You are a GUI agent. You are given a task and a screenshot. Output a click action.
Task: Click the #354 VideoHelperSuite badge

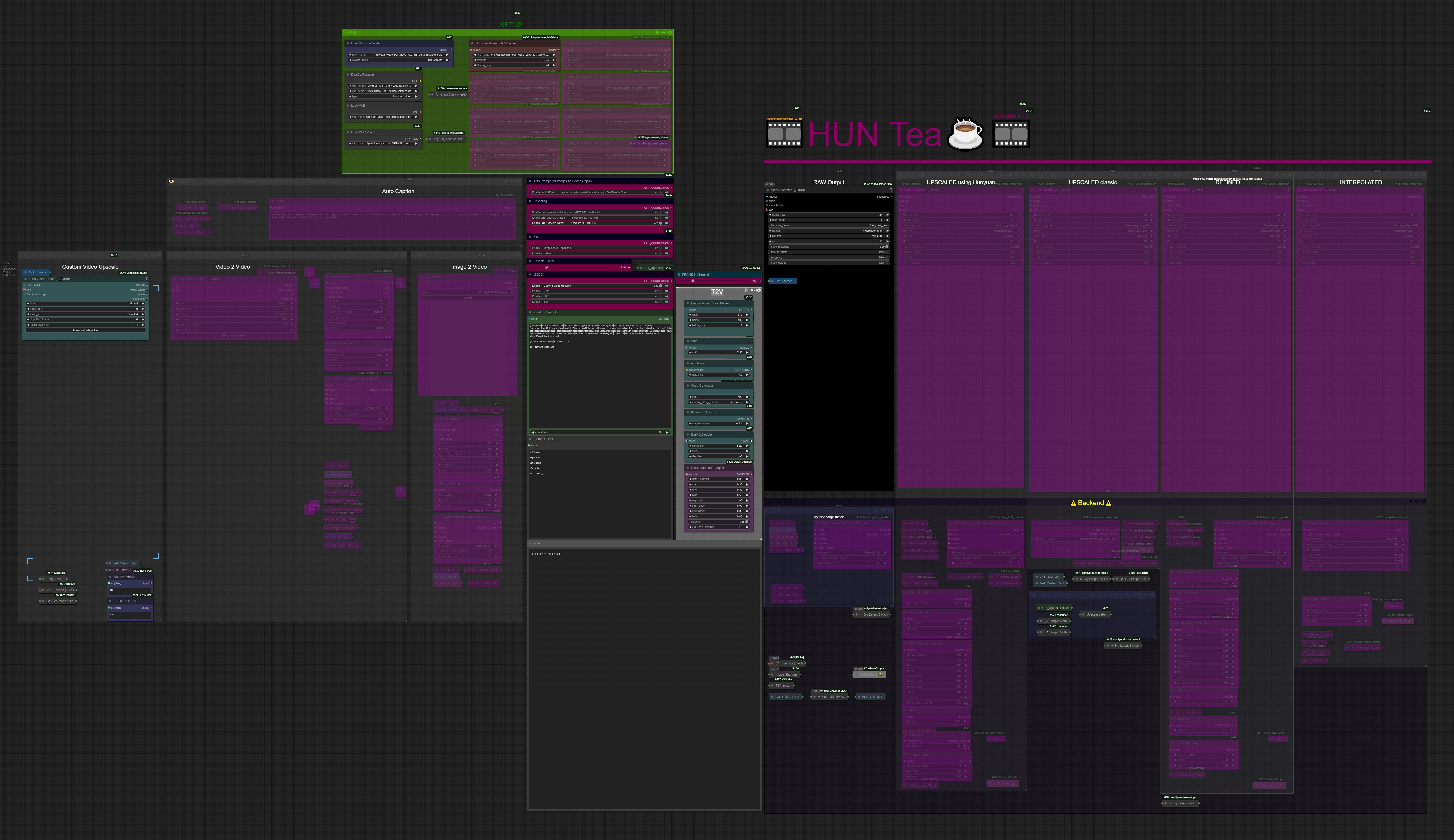click(878, 184)
